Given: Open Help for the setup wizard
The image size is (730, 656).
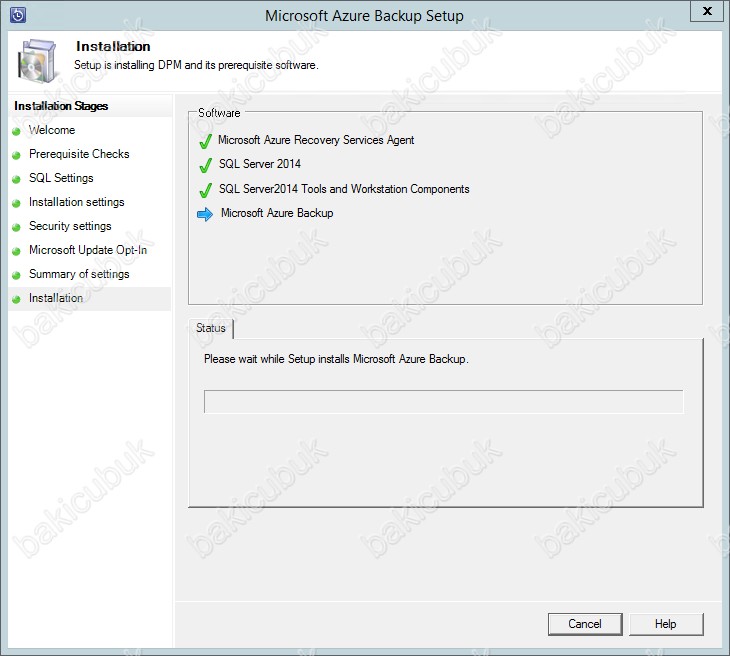Looking at the screenshot, I should (x=666, y=624).
